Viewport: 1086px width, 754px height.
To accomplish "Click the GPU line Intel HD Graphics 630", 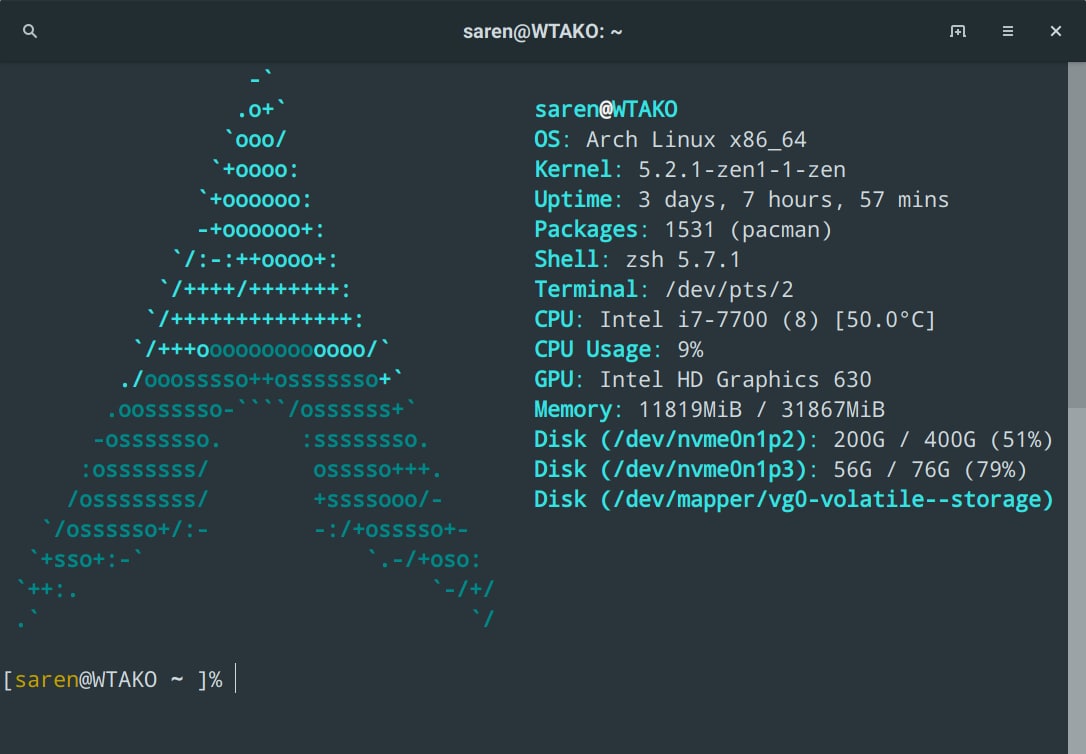I will (x=703, y=379).
